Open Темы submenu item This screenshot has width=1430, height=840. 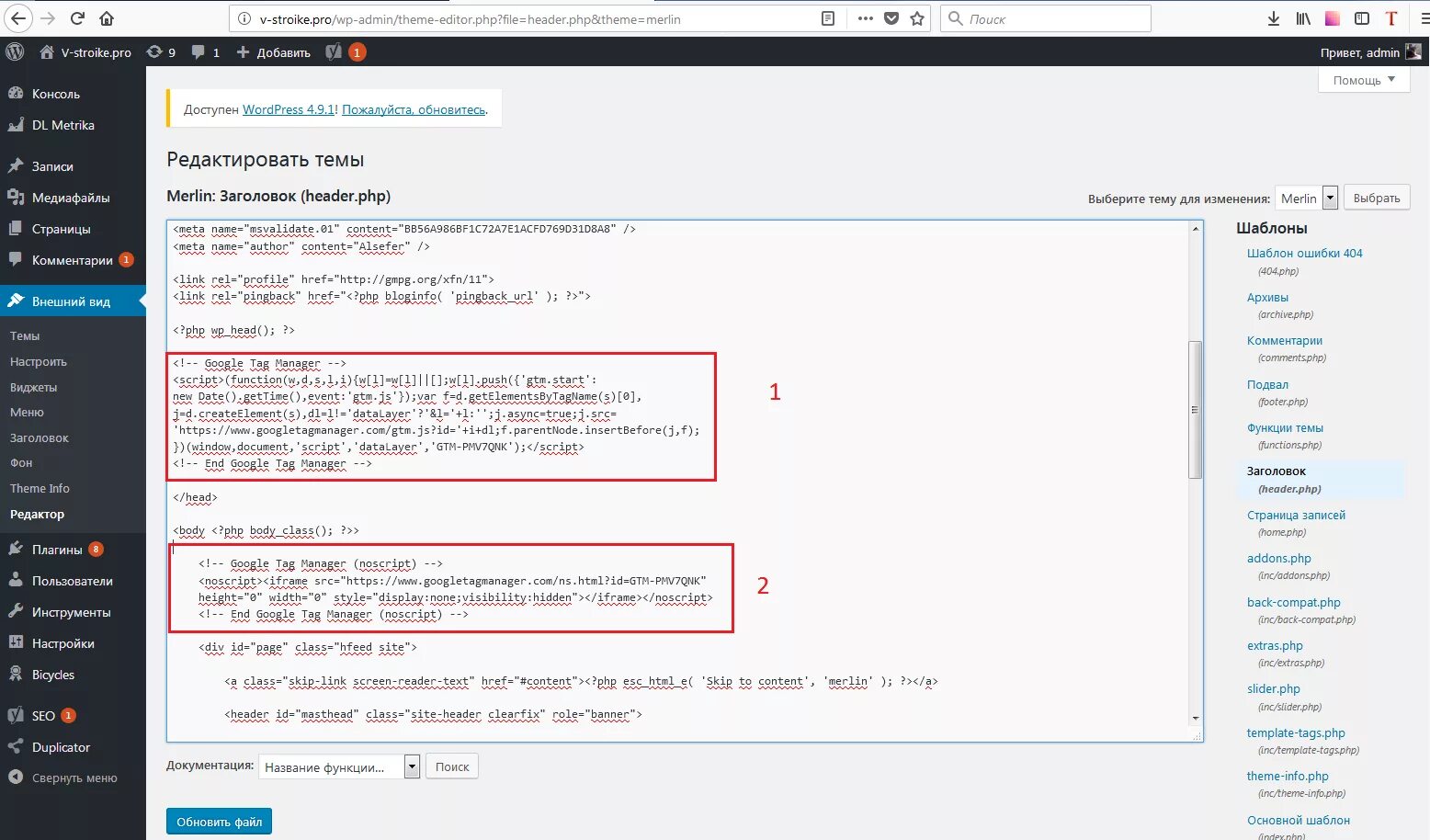point(25,336)
